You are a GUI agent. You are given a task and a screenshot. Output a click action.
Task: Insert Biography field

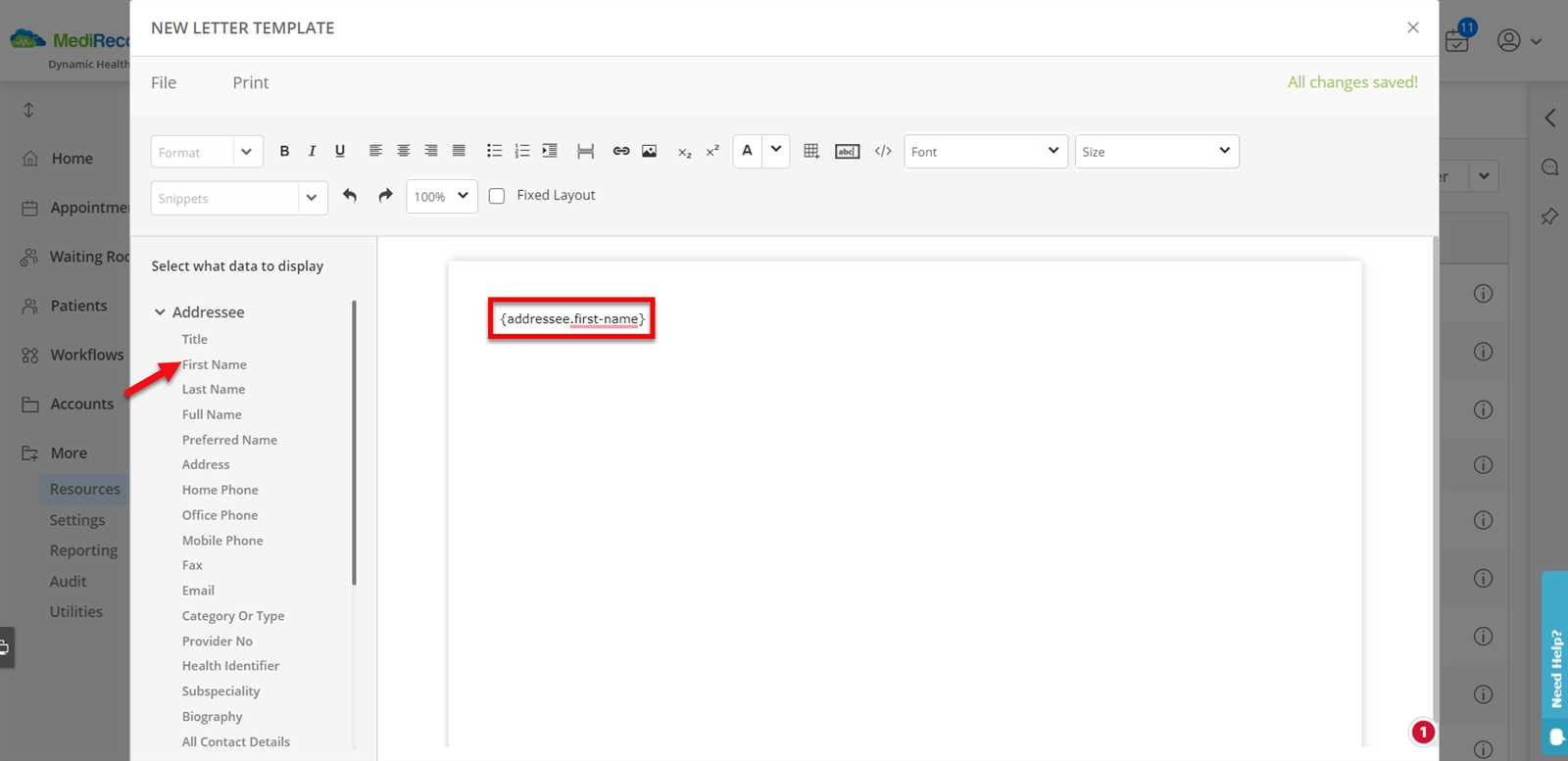coord(212,717)
